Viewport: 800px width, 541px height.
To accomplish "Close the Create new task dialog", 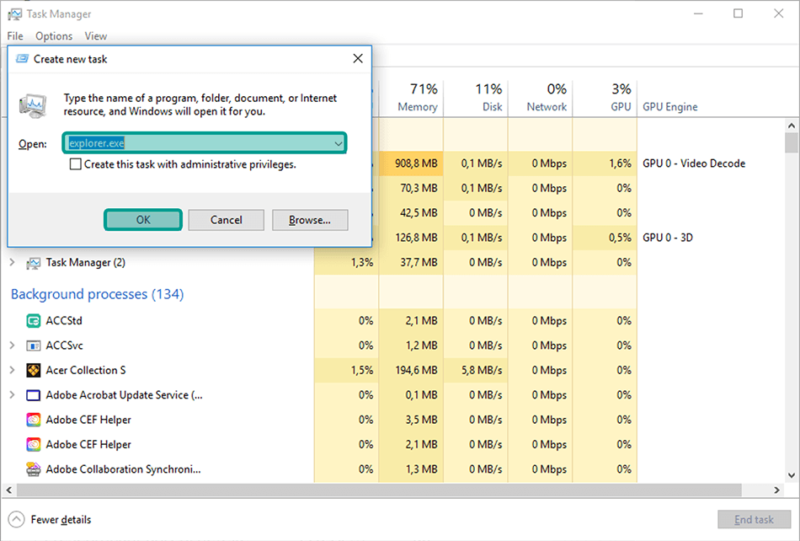I will (358, 59).
